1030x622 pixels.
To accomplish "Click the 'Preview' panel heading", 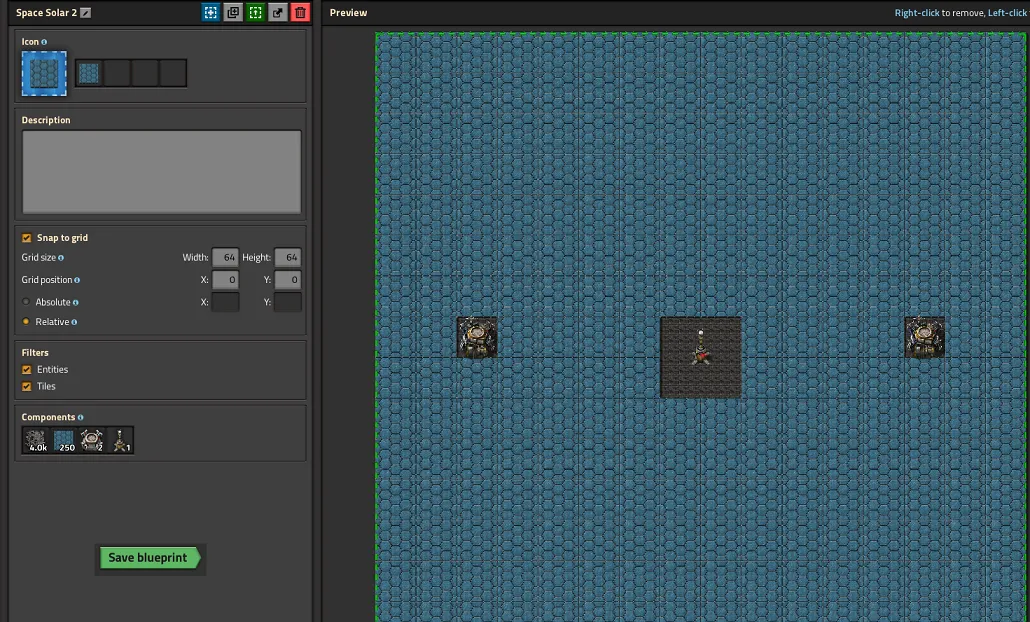I will click(348, 12).
